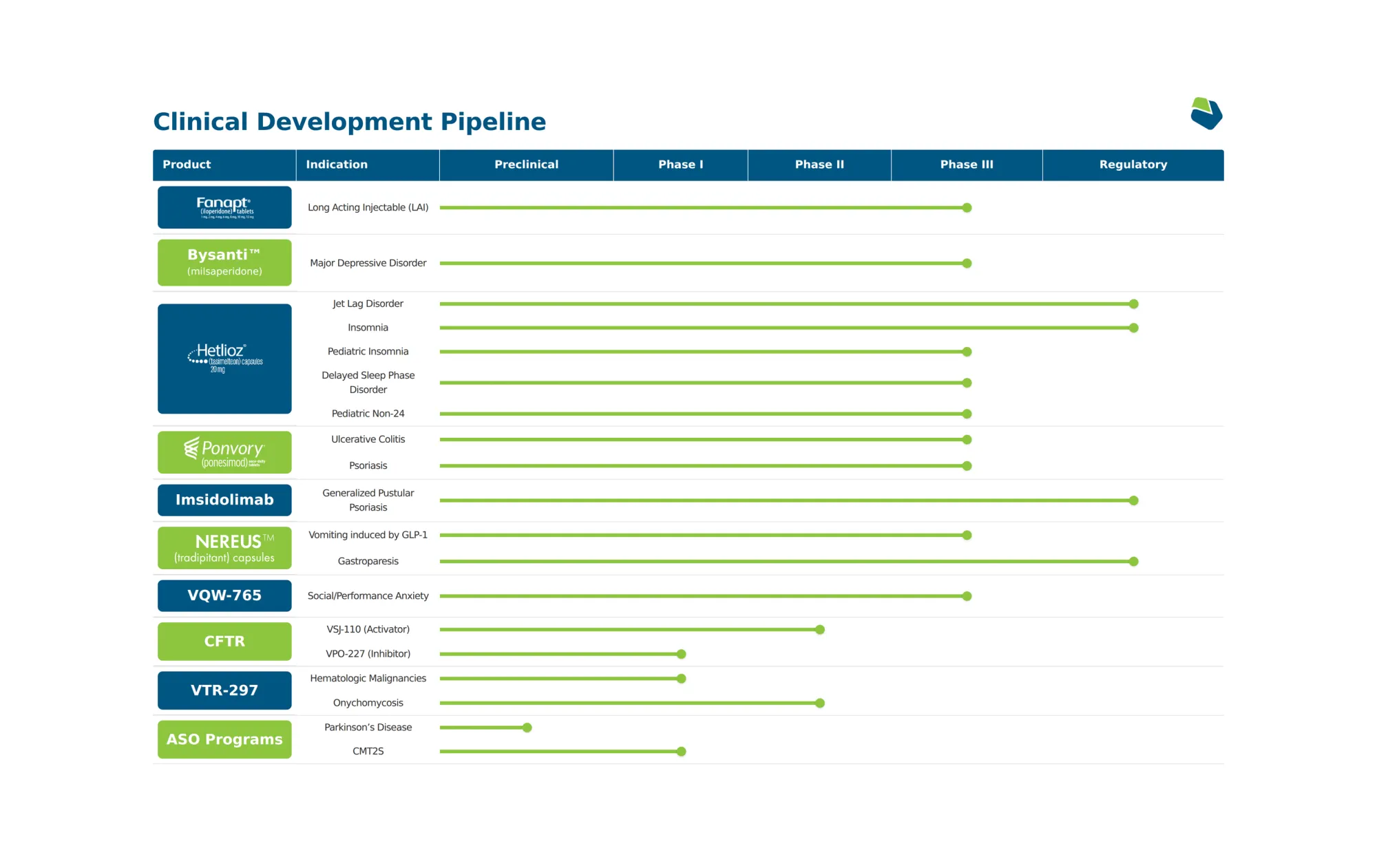Click the Parkinson's Disease endpoint dot
Screen dimensions: 1377x868
pyautogui.click(x=527, y=728)
